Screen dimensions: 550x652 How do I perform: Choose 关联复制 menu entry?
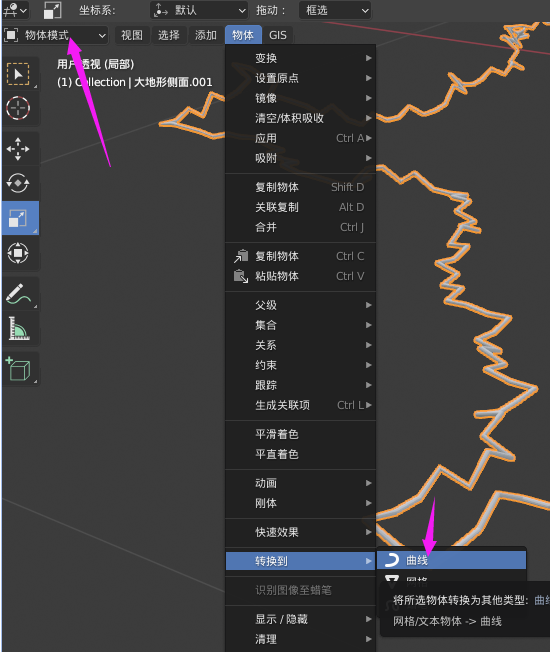301,207
